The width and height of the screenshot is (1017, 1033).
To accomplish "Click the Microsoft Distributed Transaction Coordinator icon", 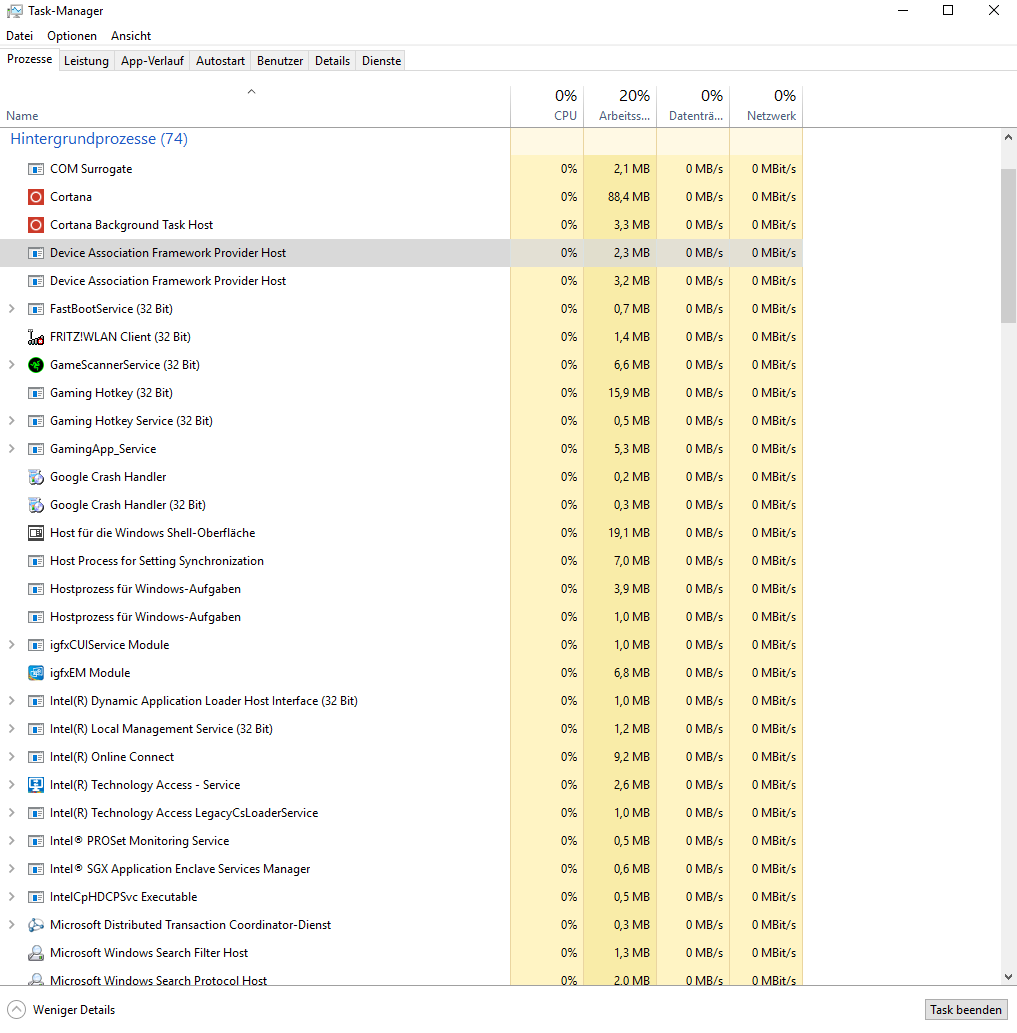I will (x=36, y=925).
